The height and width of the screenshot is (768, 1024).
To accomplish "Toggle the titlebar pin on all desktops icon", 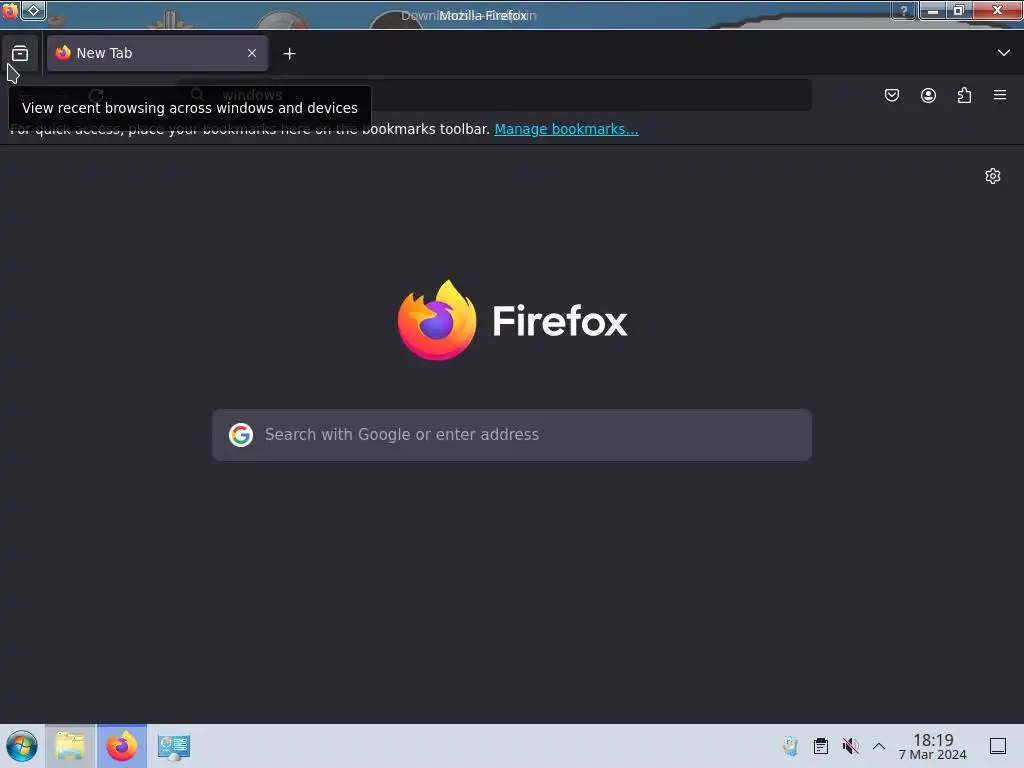I will point(33,10).
